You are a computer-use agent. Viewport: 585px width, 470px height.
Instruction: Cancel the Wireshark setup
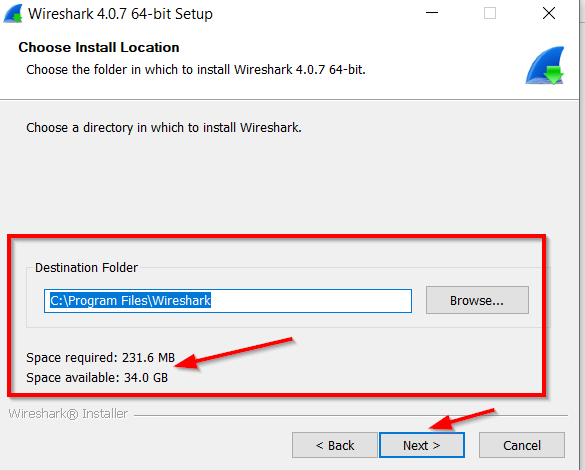tap(522, 445)
